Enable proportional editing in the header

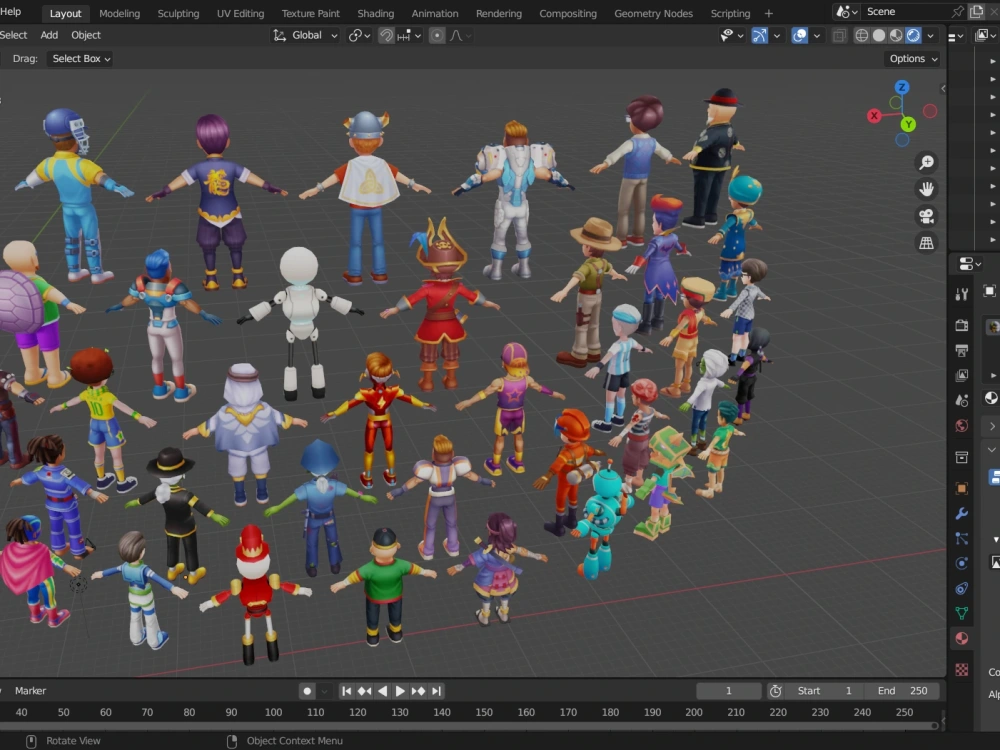(438, 35)
